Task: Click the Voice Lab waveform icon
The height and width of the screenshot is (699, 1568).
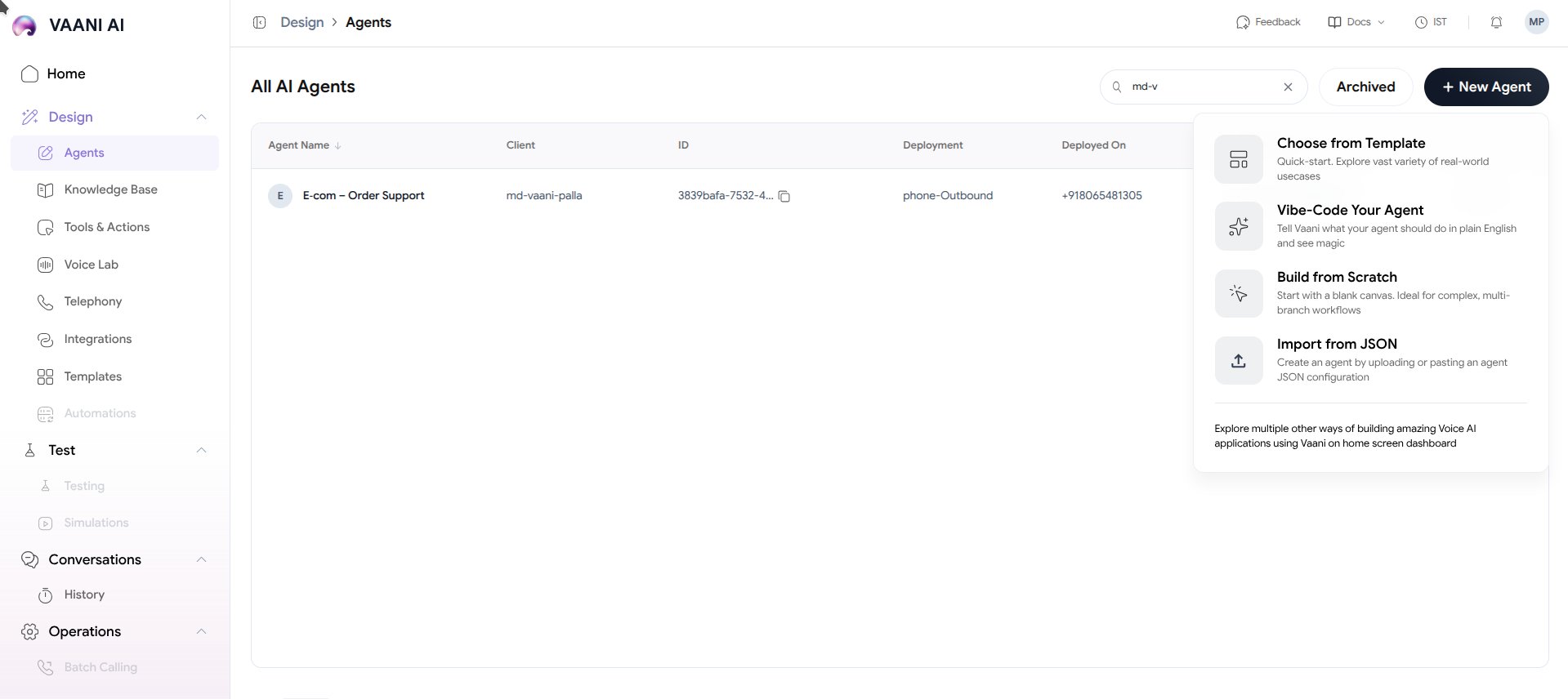Action: click(46, 265)
